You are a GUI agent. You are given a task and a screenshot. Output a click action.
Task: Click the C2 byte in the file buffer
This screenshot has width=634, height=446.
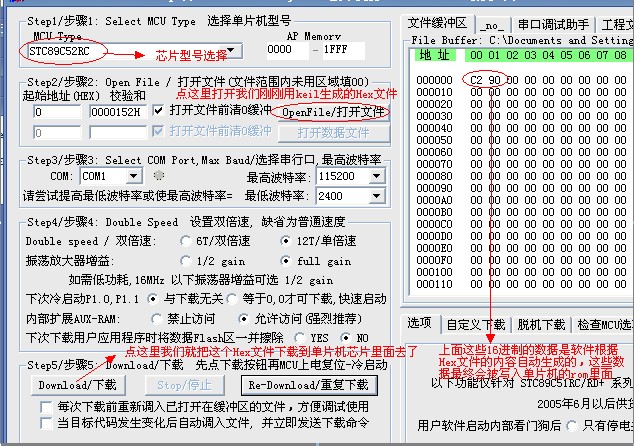[x=475, y=79]
